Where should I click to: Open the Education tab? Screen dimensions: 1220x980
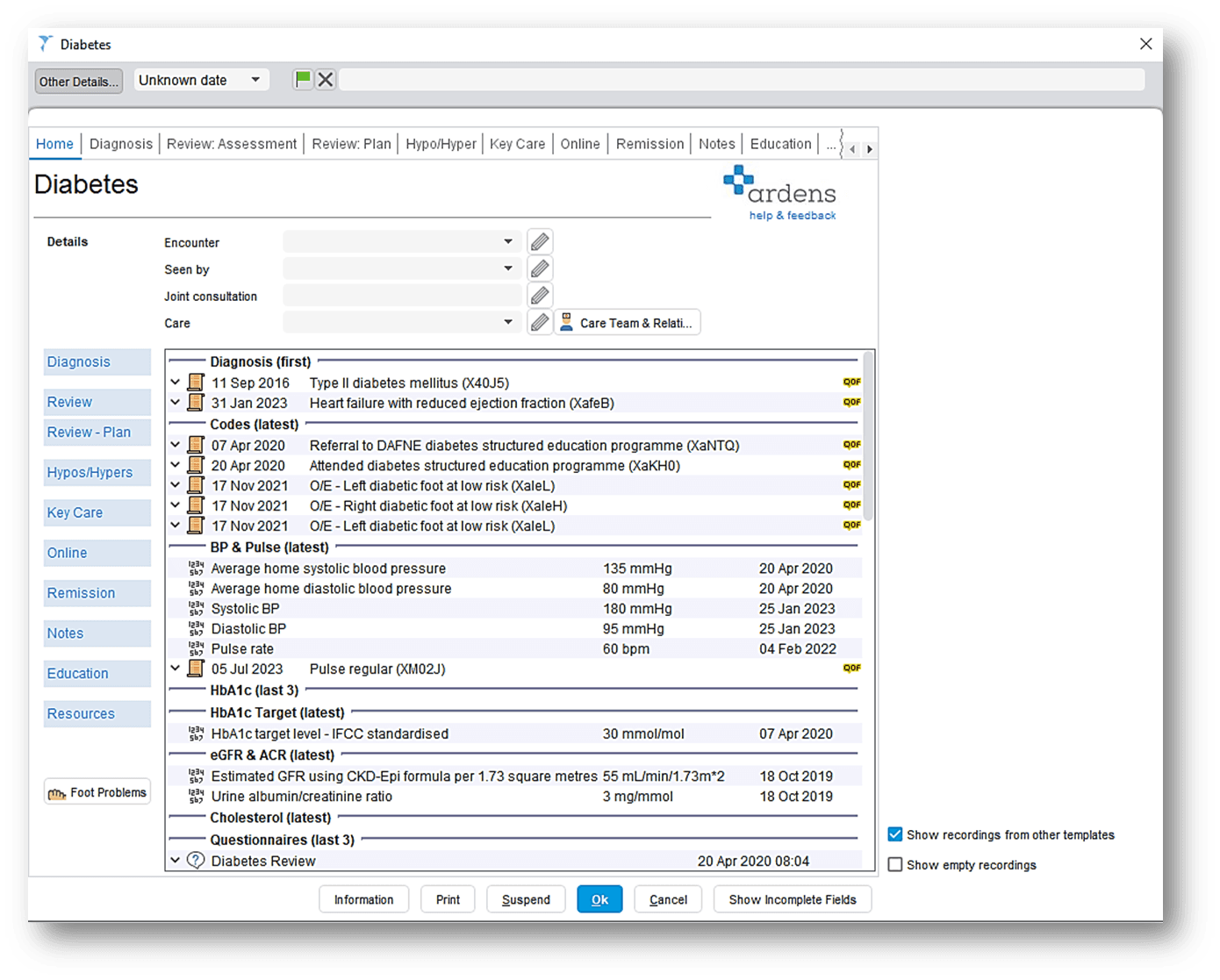coord(780,144)
